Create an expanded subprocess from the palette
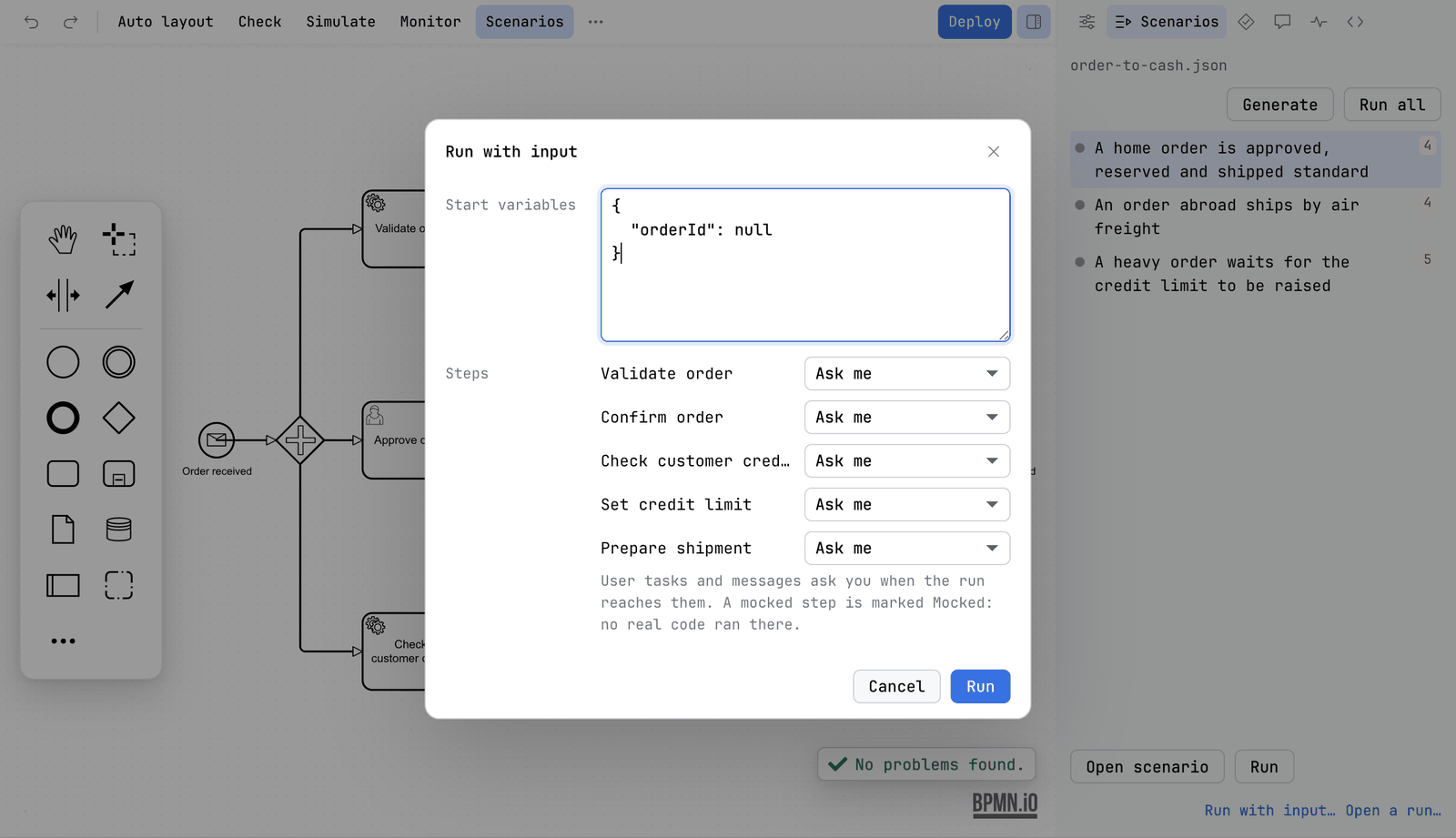 tap(119, 474)
